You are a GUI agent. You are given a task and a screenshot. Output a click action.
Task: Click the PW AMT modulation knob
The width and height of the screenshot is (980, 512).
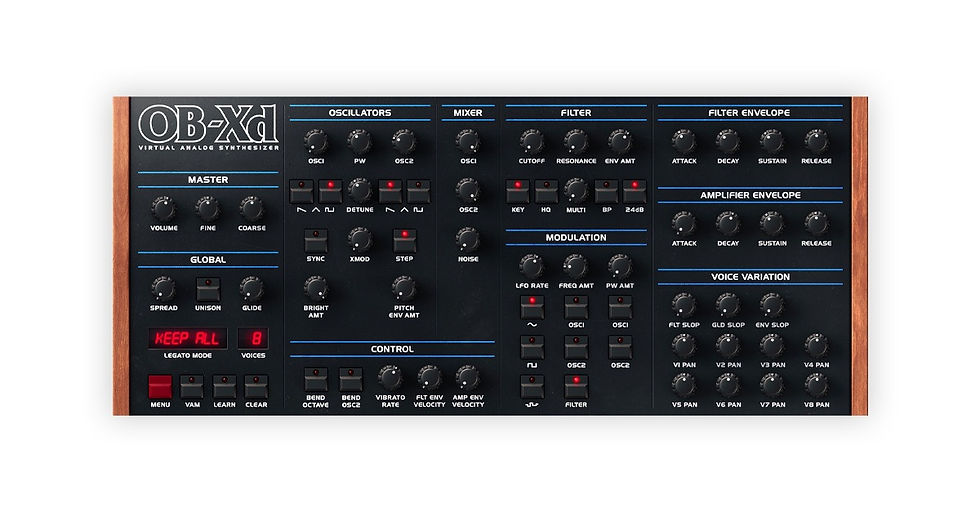(x=620, y=267)
